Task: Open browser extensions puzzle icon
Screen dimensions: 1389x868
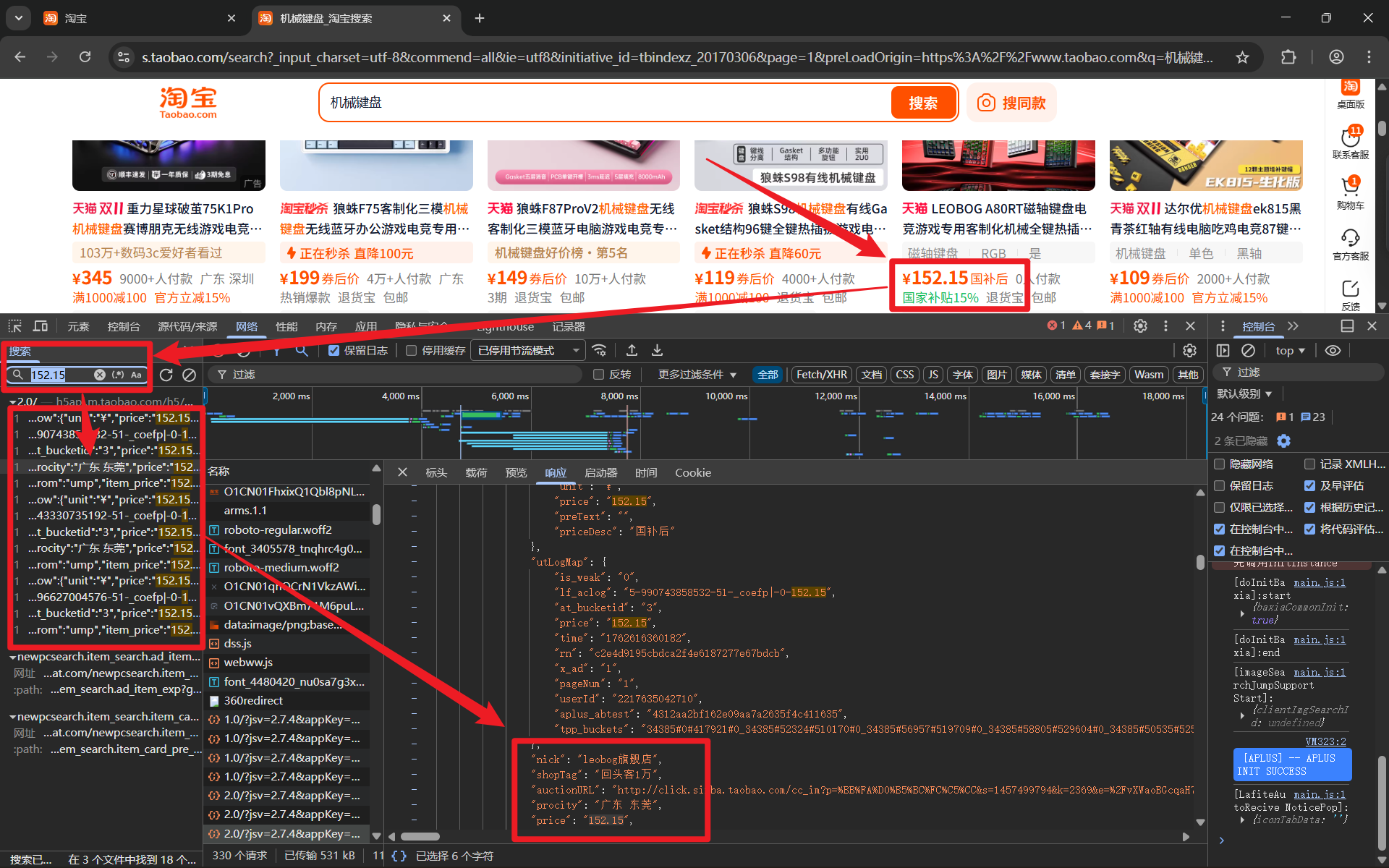Action: pos(1288,57)
